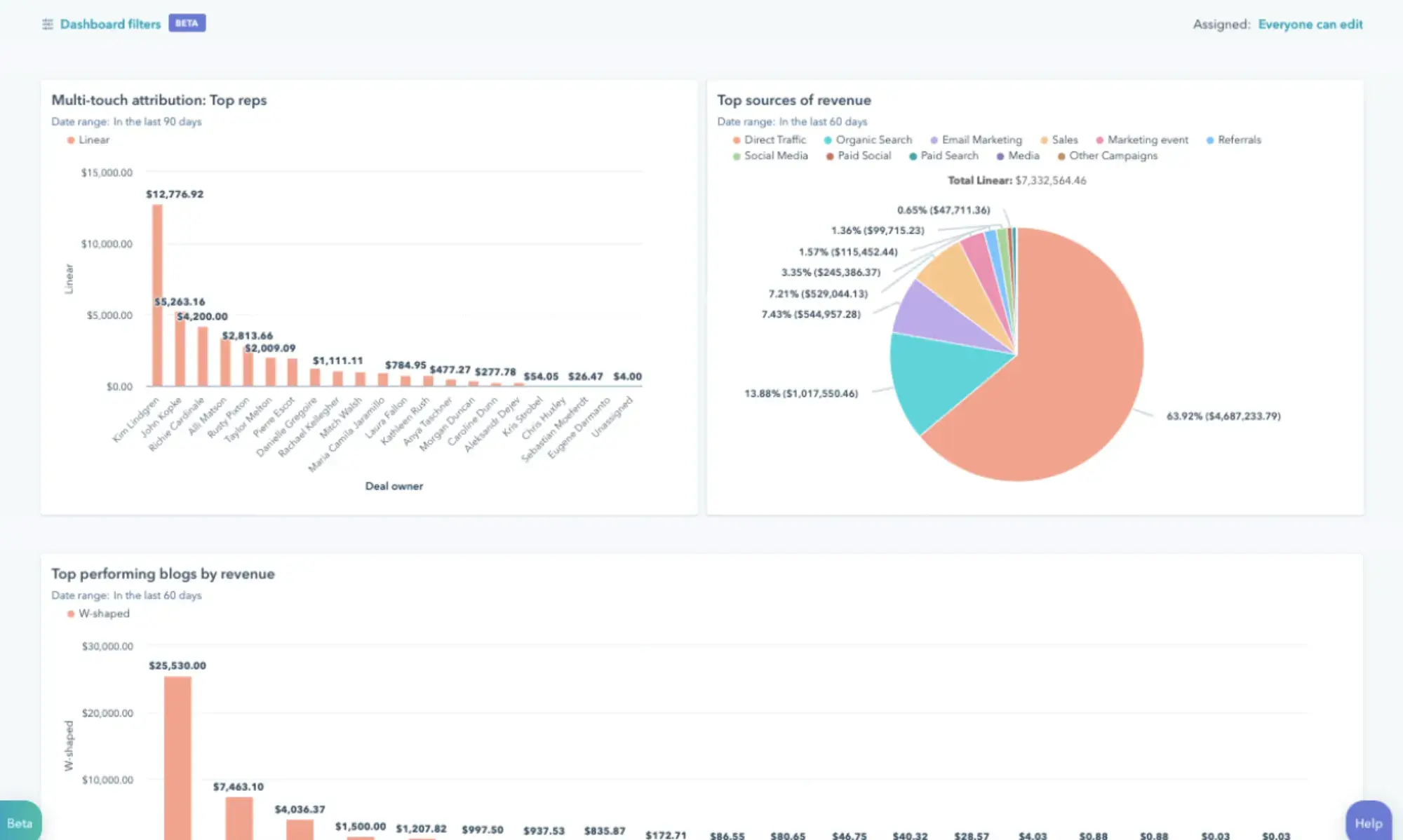Click the Kim Lindgren bar $12,776.92
This screenshot has height=840, width=1403.
[x=157, y=294]
